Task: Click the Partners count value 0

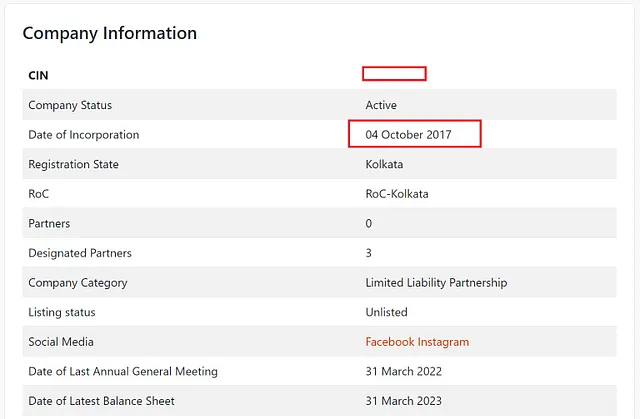Action: 369,224
